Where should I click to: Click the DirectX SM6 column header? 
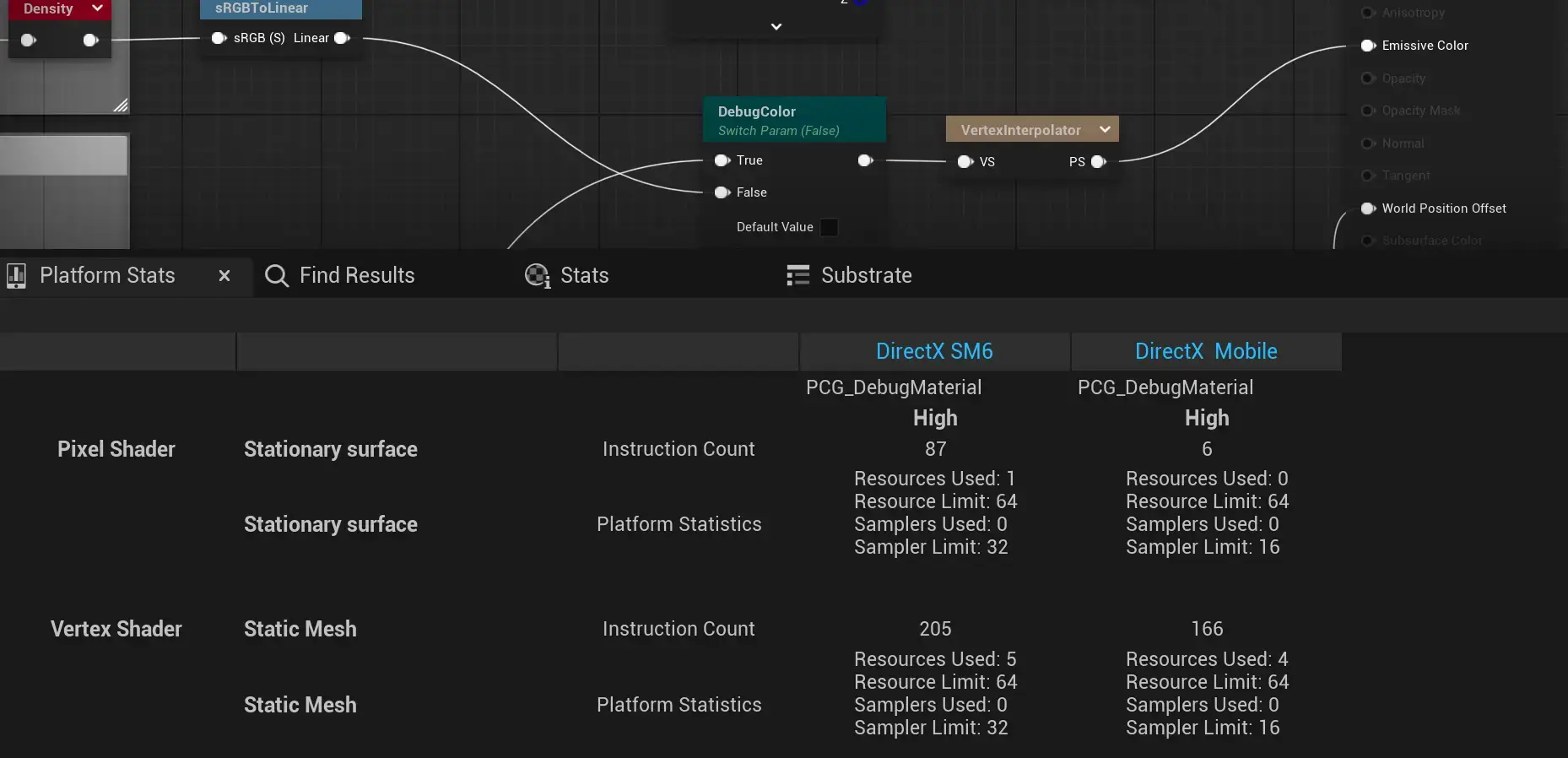click(x=934, y=351)
